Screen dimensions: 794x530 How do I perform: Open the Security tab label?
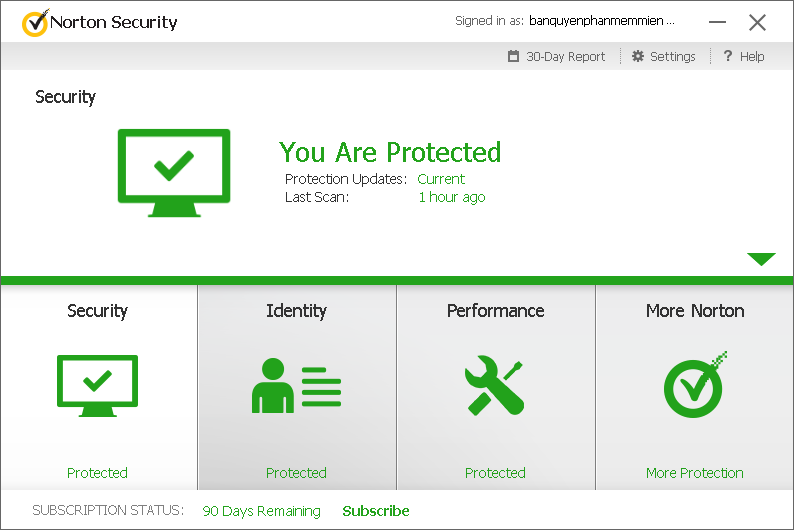pyautogui.click(x=97, y=311)
